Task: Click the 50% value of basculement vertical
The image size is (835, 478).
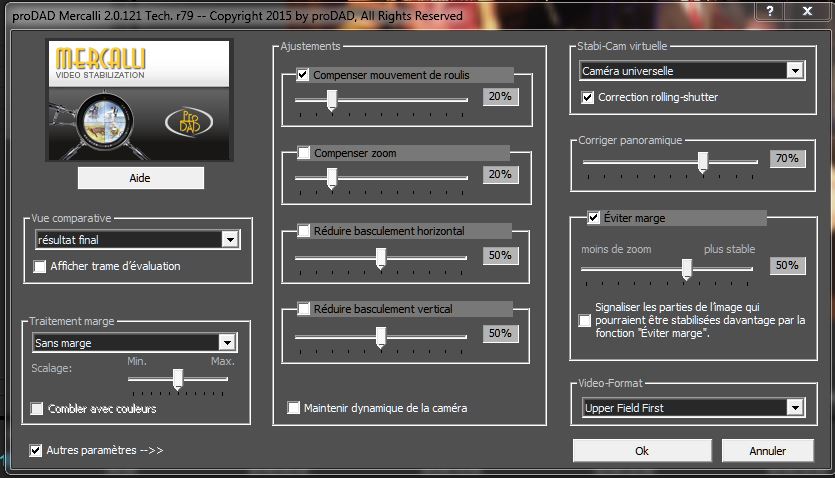Action: click(500, 333)
